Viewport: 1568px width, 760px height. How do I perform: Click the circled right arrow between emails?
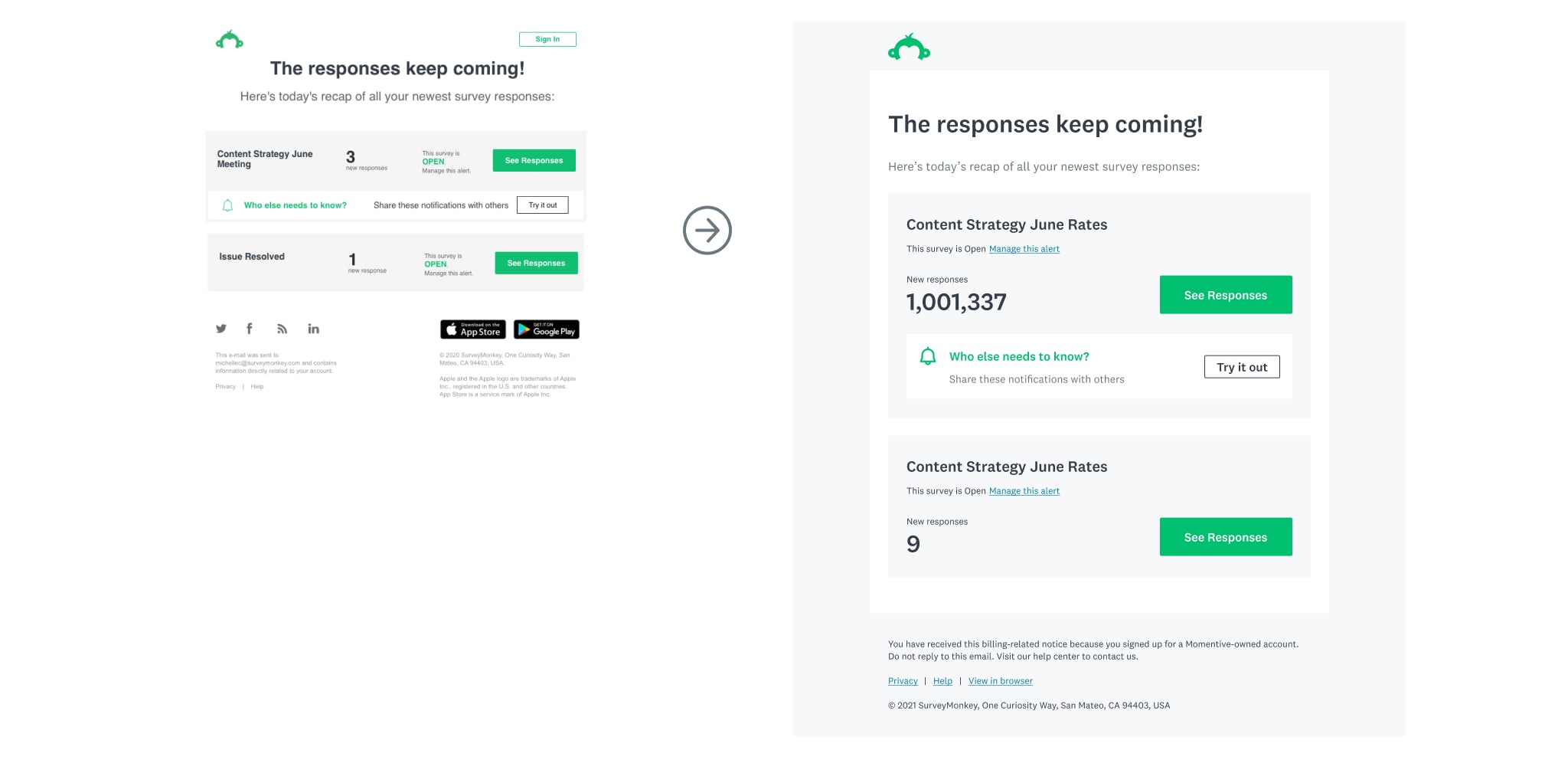[707, 230]
